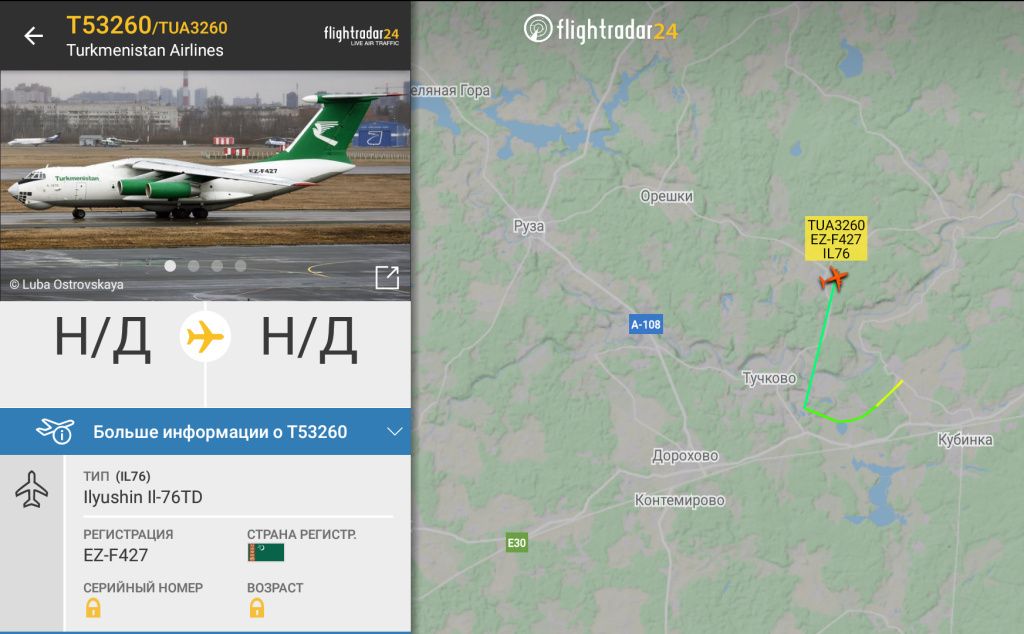The width and height of the screenshot is (1024, 634).
Task: Click the dropdown chevron in blue bar
Action: click(x=394, y=432)
